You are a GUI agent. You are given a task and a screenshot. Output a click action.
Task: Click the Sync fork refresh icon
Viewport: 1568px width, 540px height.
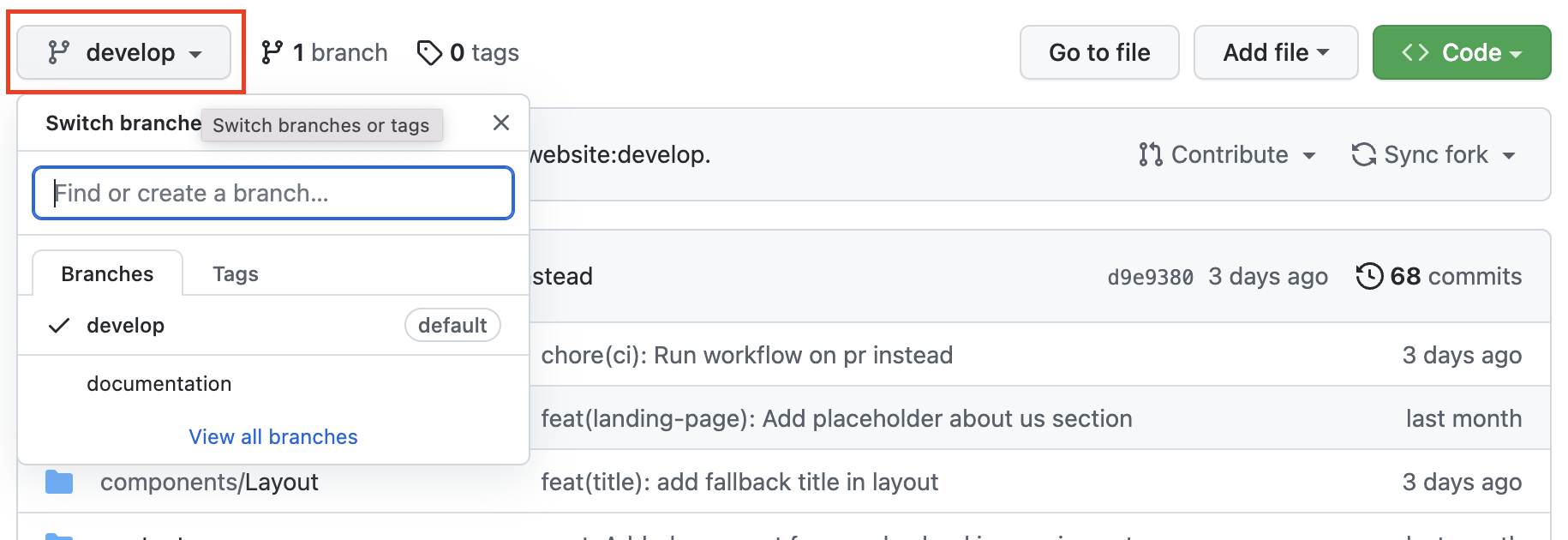click(x=1364, y=154)
